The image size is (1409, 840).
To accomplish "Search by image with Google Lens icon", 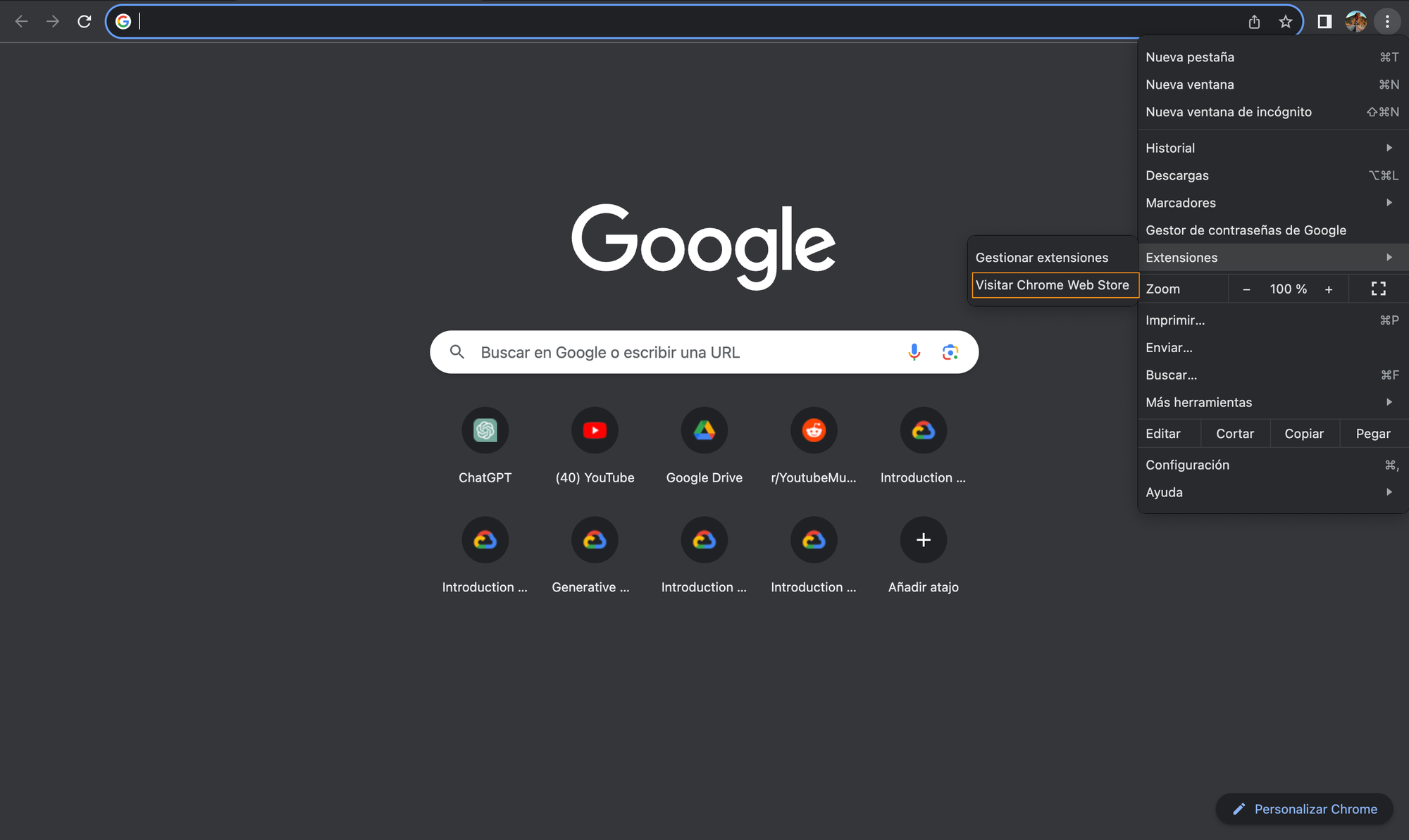I will 950,352.
